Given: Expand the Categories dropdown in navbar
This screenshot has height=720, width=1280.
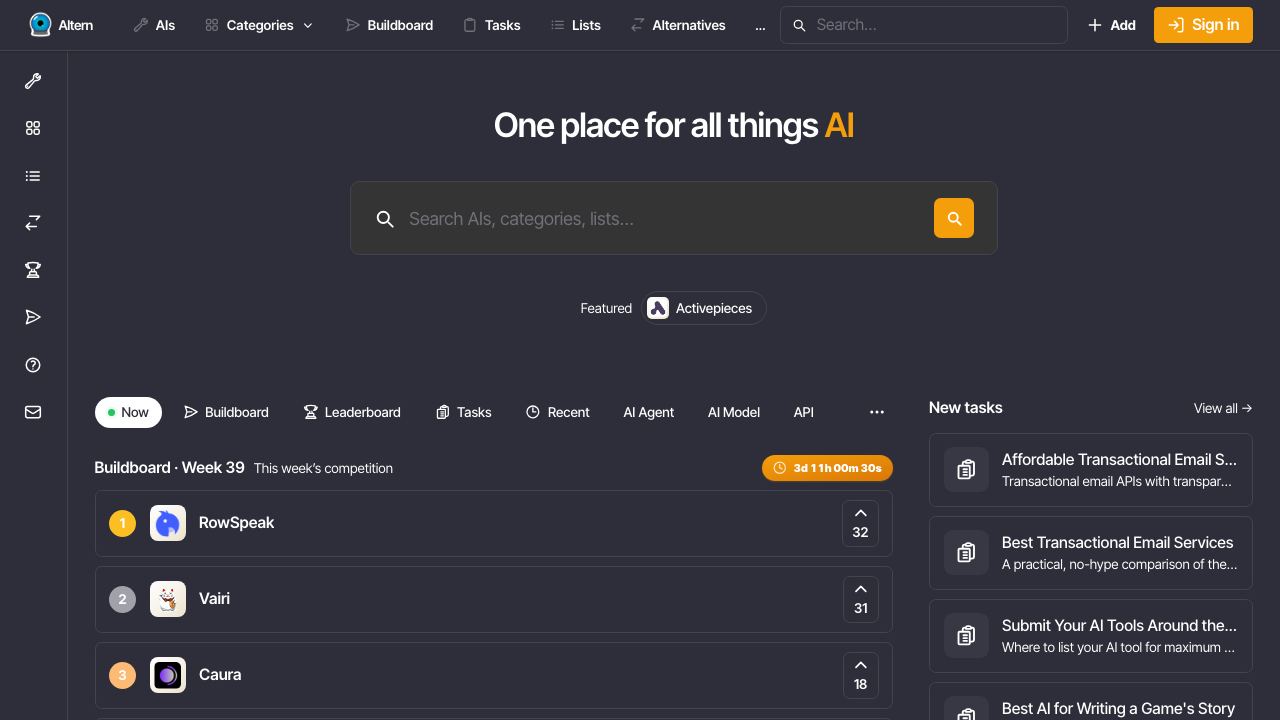Looking at the screenshot, I should coord(259,25).
